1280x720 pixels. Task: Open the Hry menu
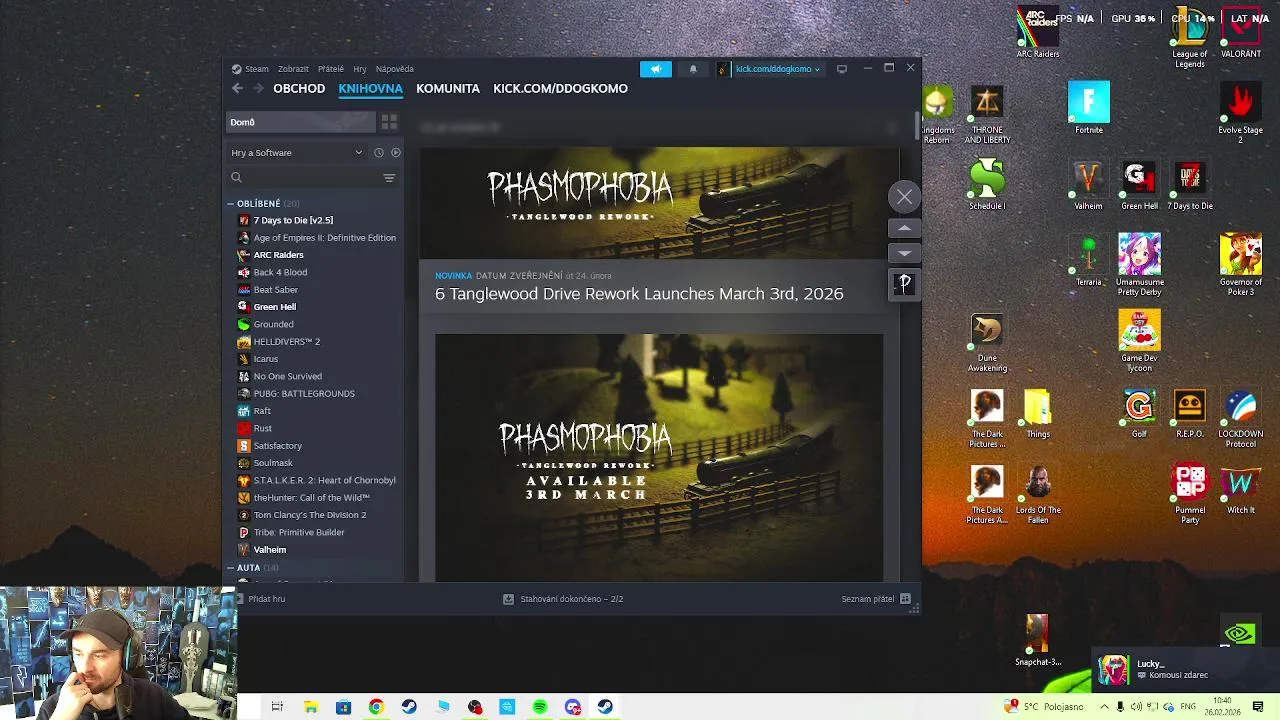(x=360, y=69)
